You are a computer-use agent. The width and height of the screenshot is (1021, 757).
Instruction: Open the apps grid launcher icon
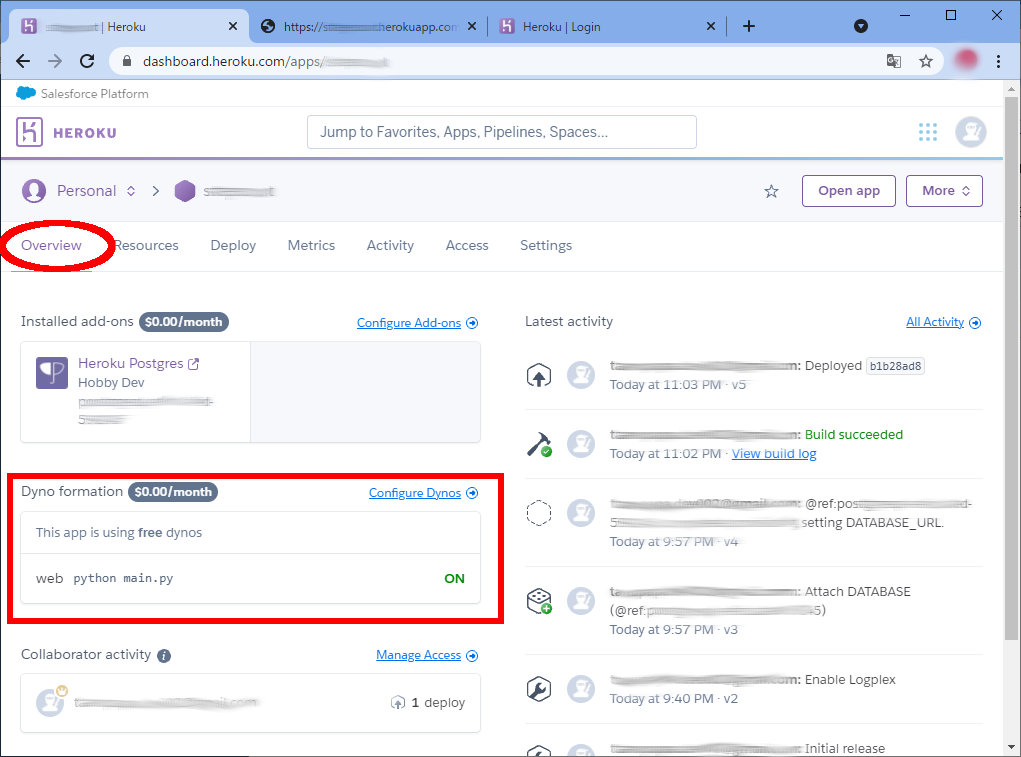pos(928,132)
